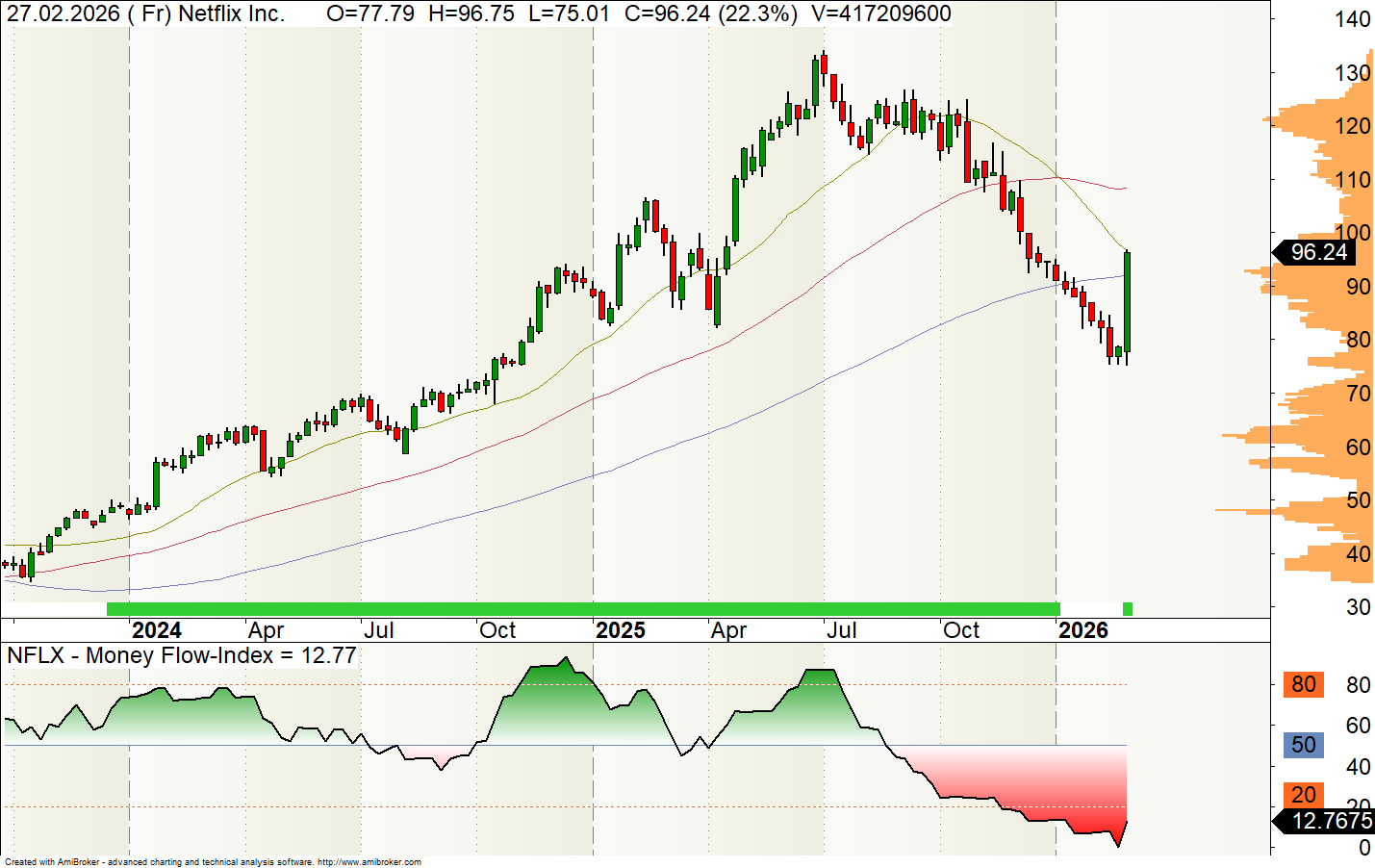1375x868 pixels.
Task: Select the 2026 year label on time axis
Action: coord(1082,630)
